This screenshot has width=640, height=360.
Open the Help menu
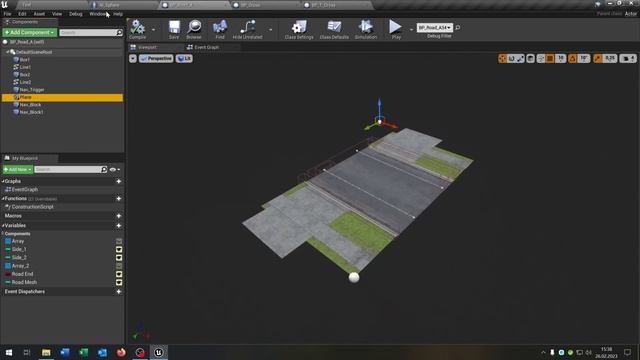[x=118, y=14]
